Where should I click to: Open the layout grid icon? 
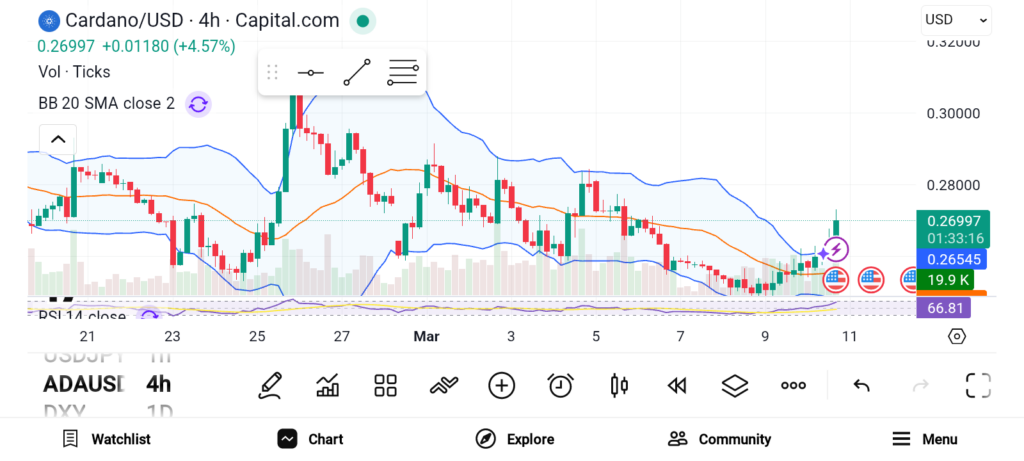(385, 385)
